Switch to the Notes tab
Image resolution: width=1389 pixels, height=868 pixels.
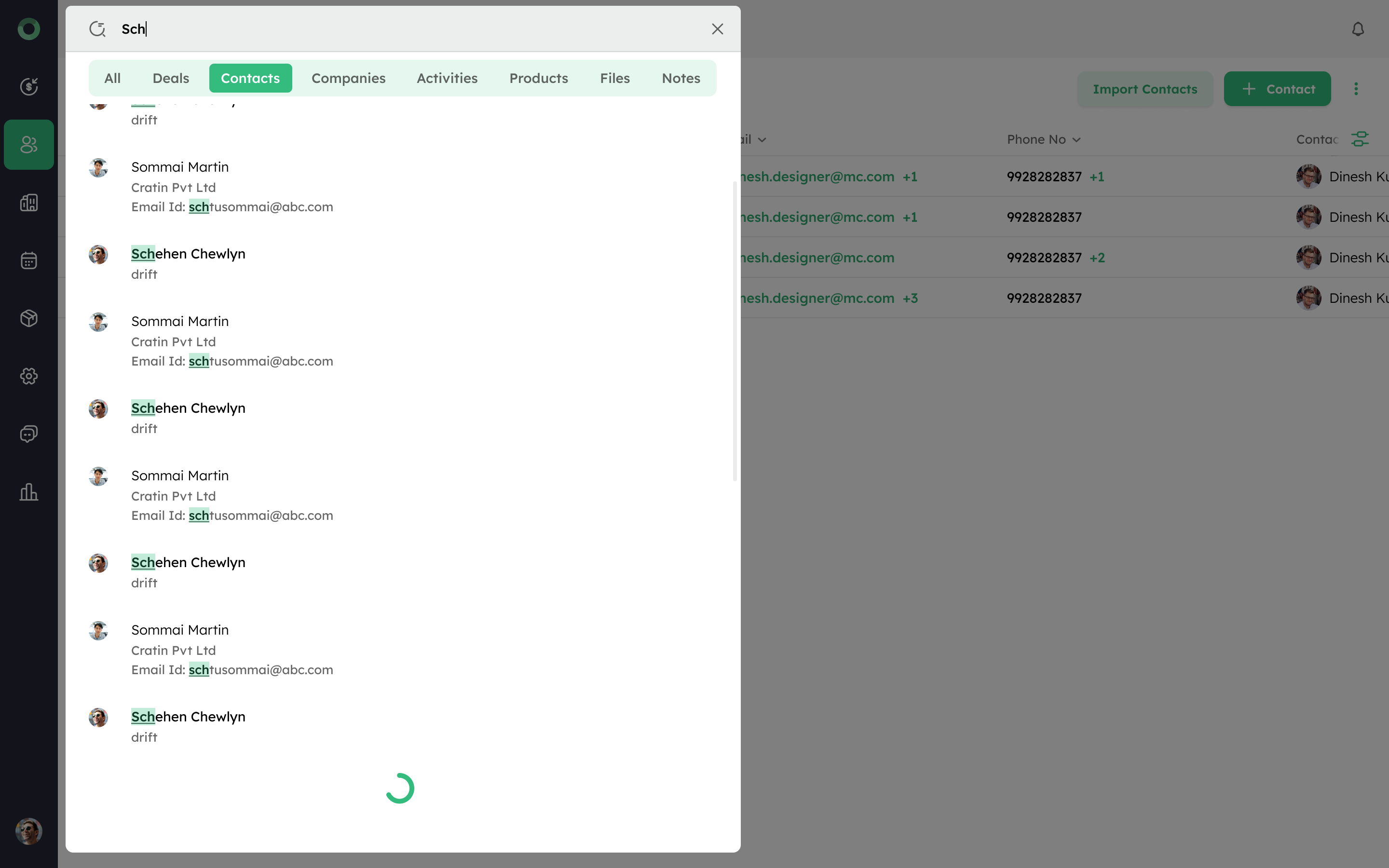click(681, 78)
